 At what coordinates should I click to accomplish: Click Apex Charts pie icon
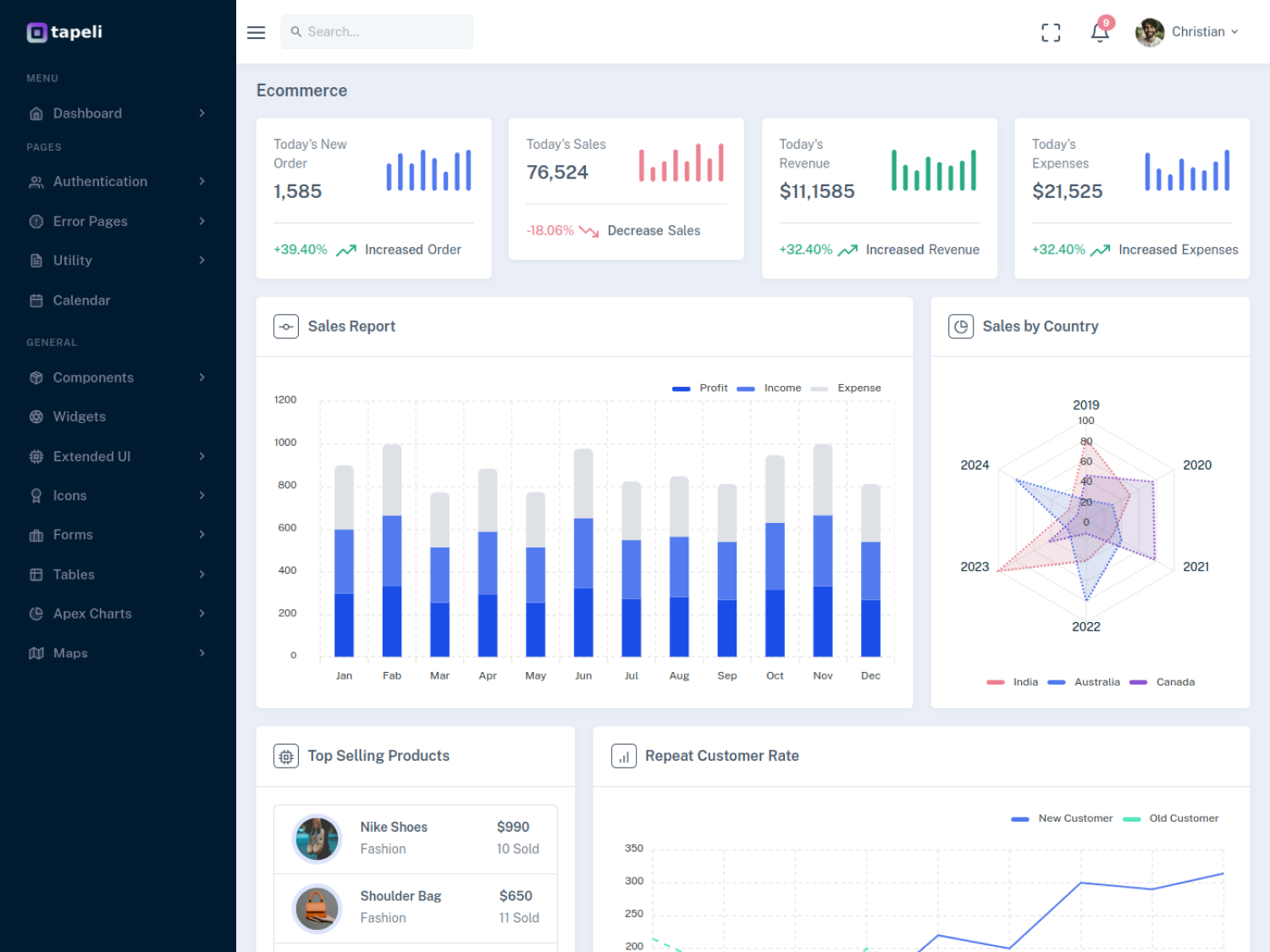(x=36, y=614)
